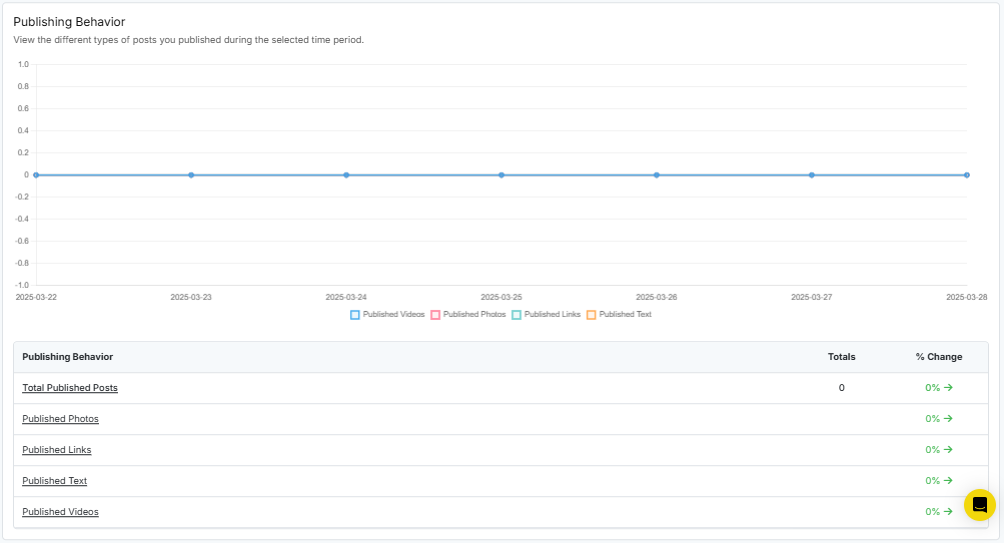This screenshot has width=1004, height=543.
Task: Click chart data point for 2025-03-23
Action: coord(191,175)
